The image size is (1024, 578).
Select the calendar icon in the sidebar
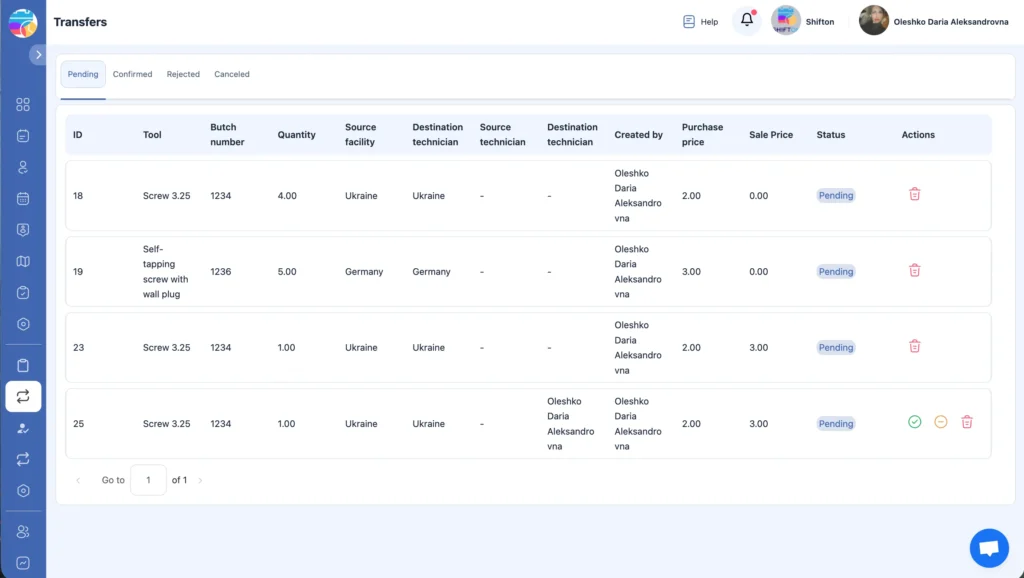tap(23, 199)
